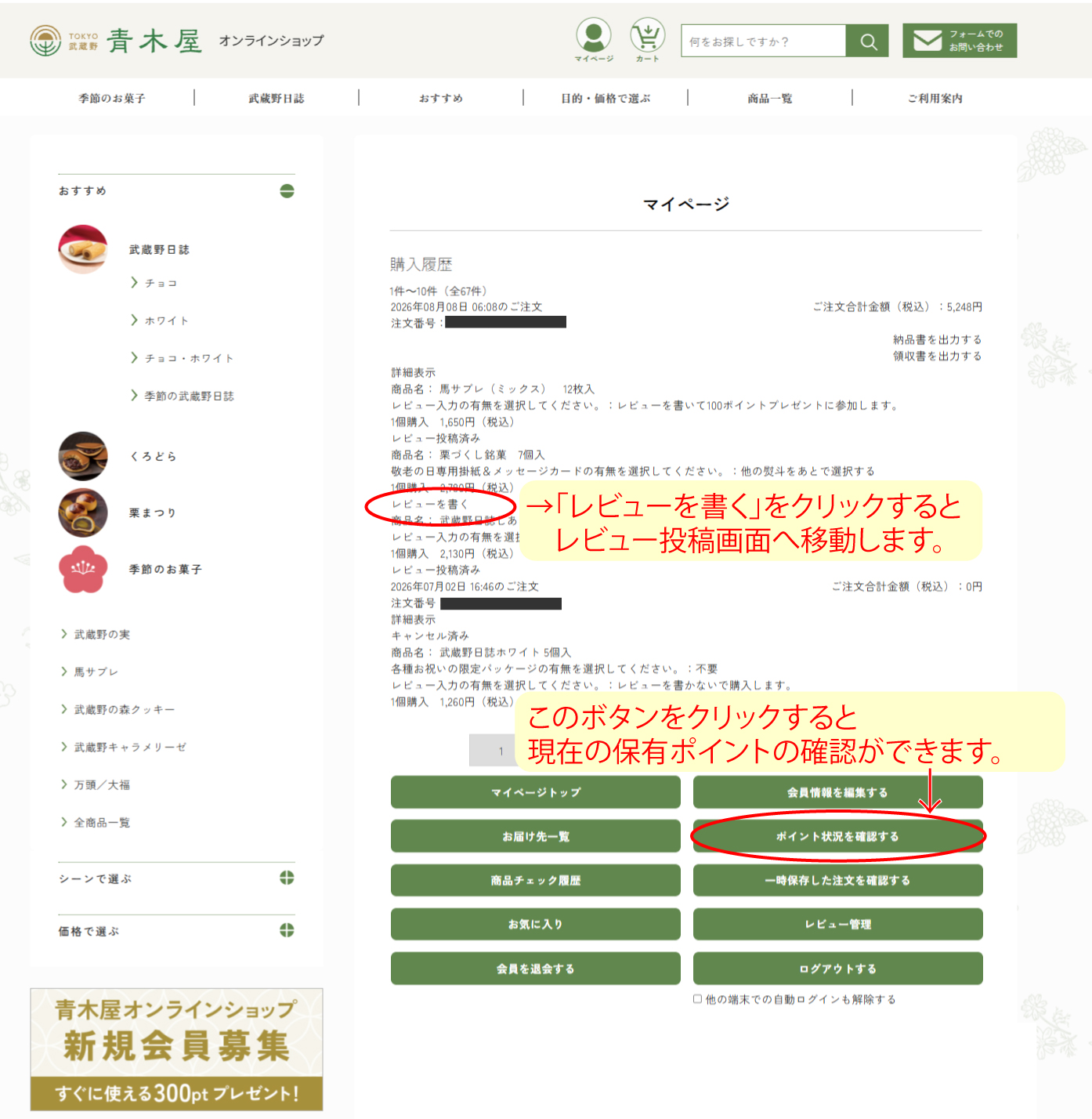Open ご利用案内 in the top menu
1092x1119 pixels.
point(935,98)
